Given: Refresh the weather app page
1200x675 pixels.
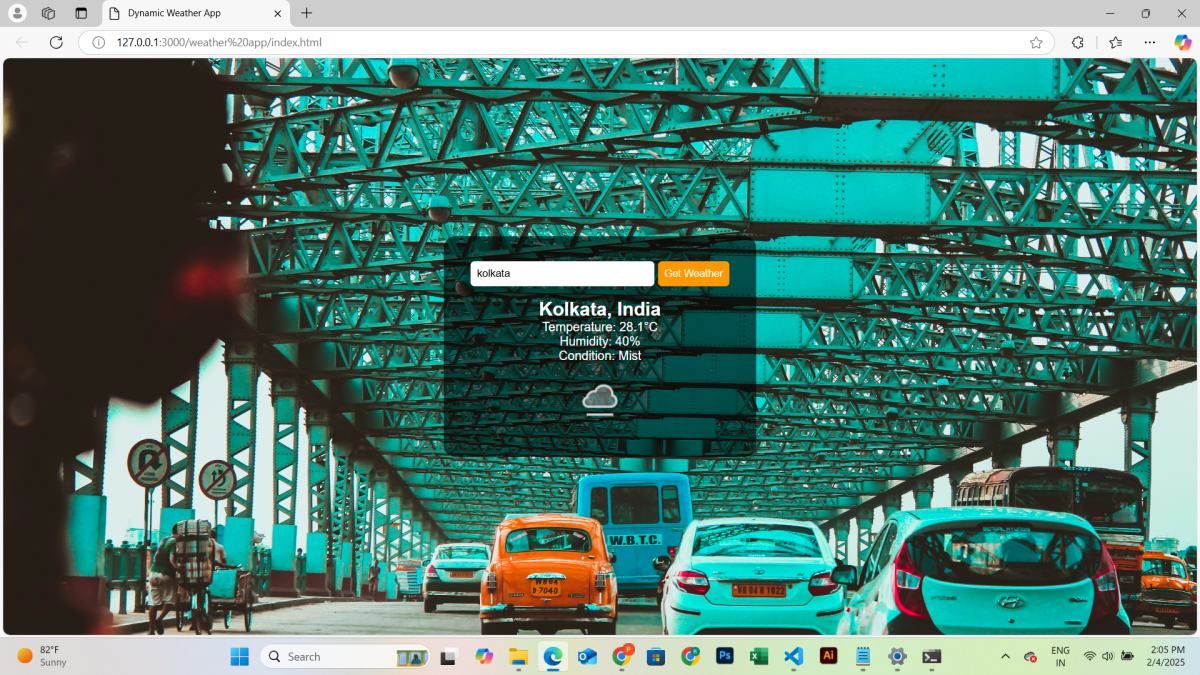Looking at the screenshot, I should (56, 42).
